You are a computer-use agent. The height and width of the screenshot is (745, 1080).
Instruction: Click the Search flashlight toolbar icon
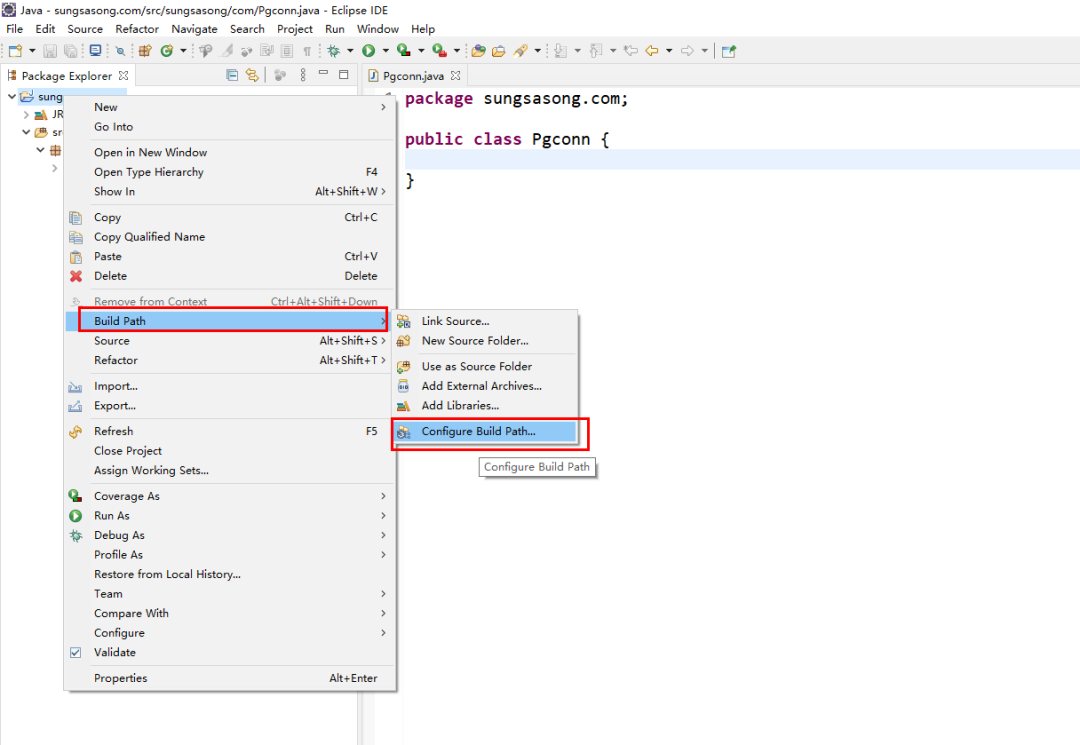point(521,51)
